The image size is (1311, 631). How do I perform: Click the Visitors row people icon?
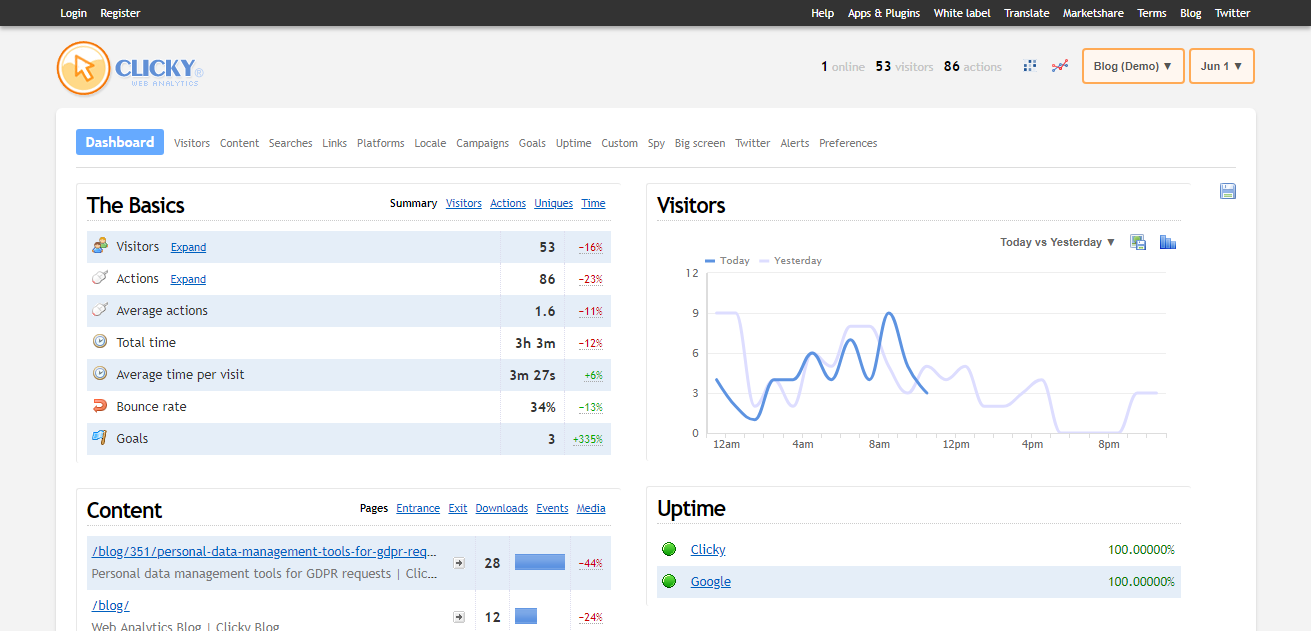click(99, 246)
